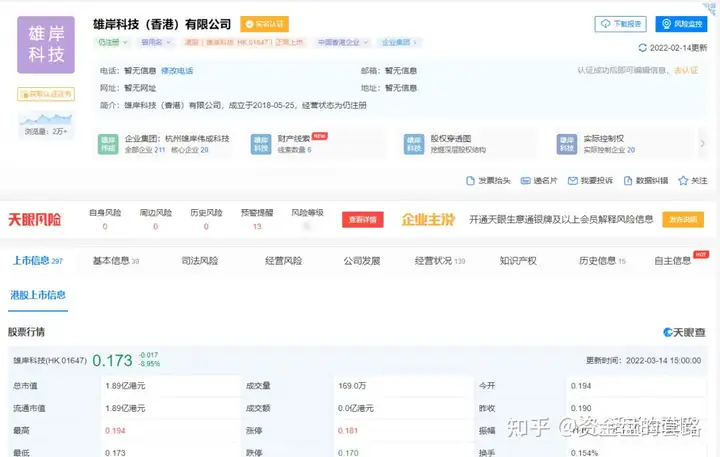The image size is (720, 457).
Task: Open the page-views trend chart
Action: click(46, 119)
